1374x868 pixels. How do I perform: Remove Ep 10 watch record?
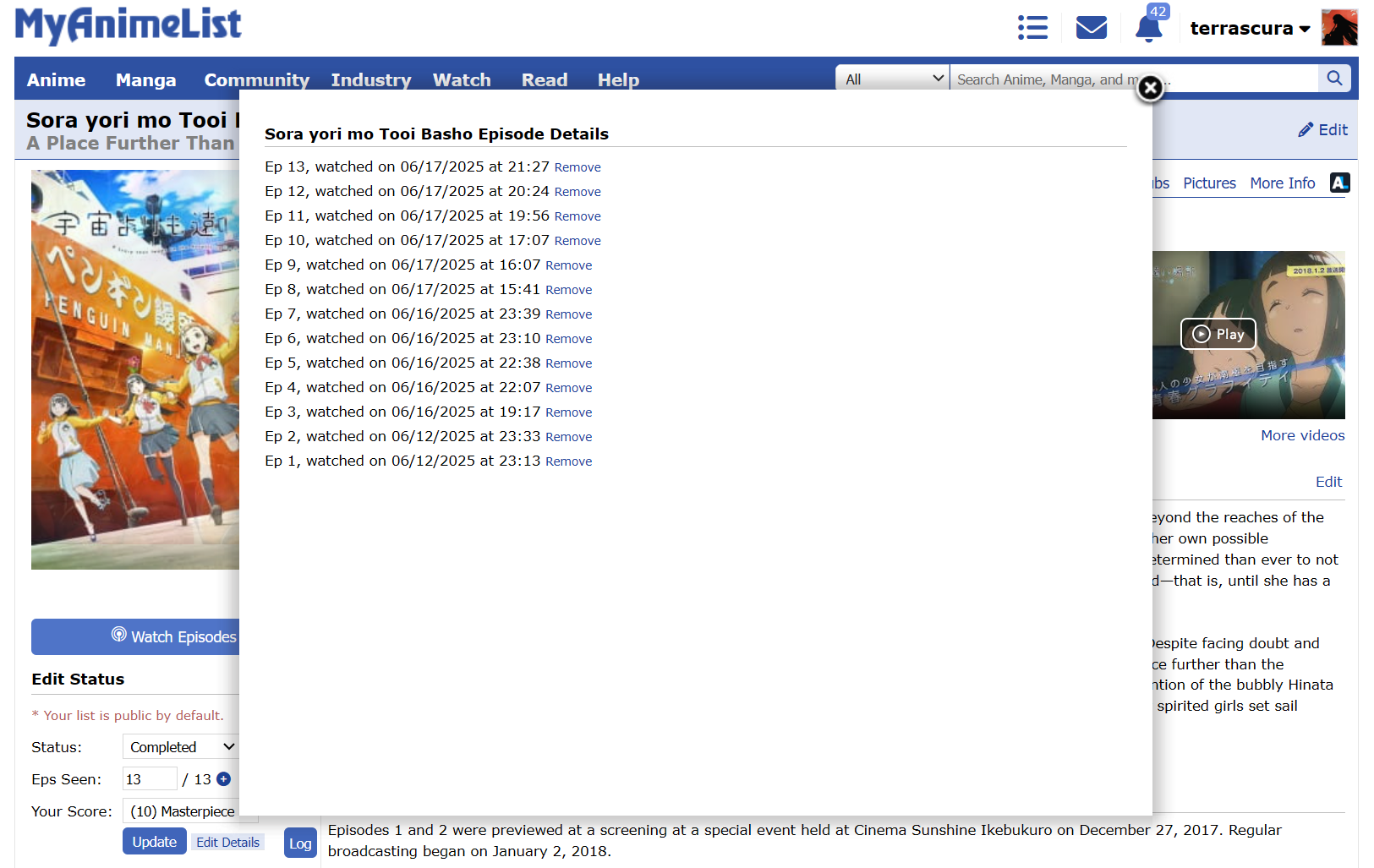[x=578, y=241]
